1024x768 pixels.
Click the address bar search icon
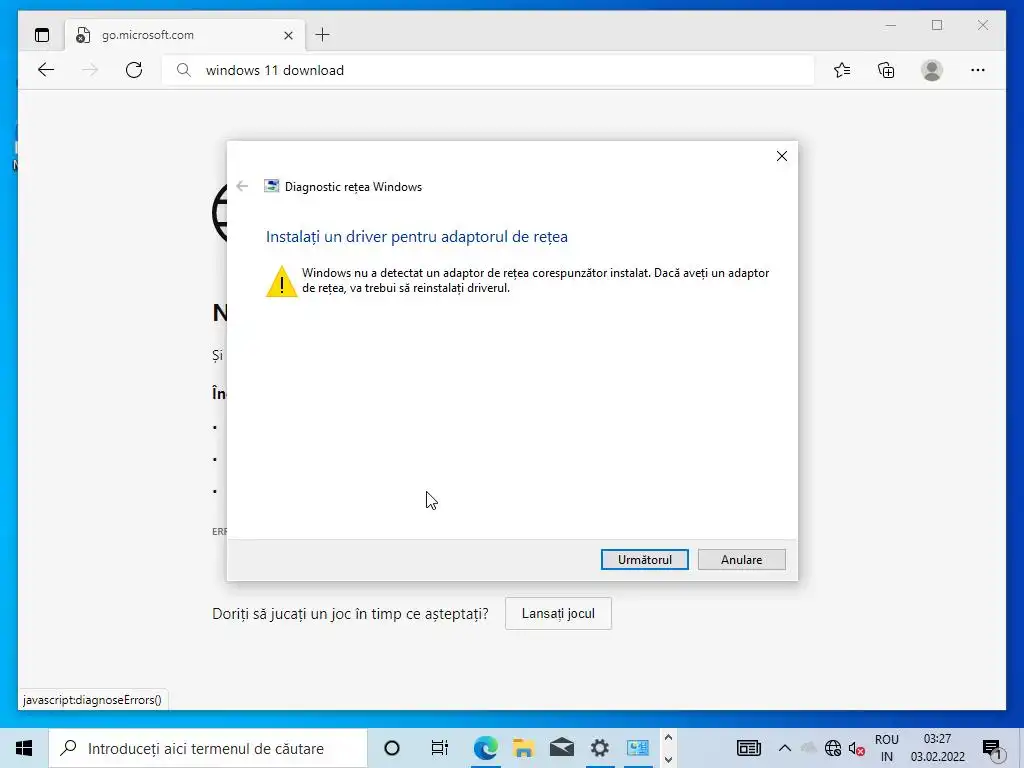184,70
